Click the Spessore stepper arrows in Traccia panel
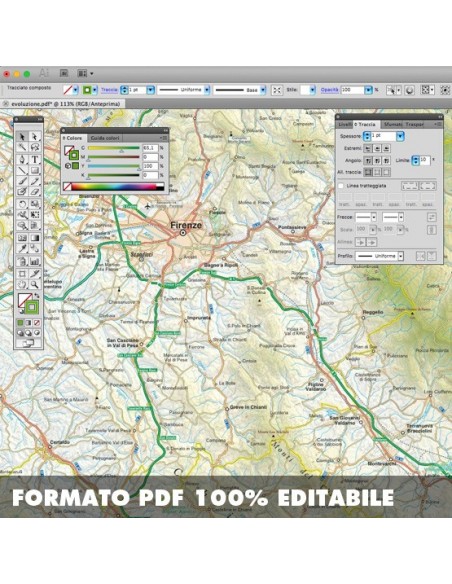This screenshot has width=452, height=584. (367, 136)
